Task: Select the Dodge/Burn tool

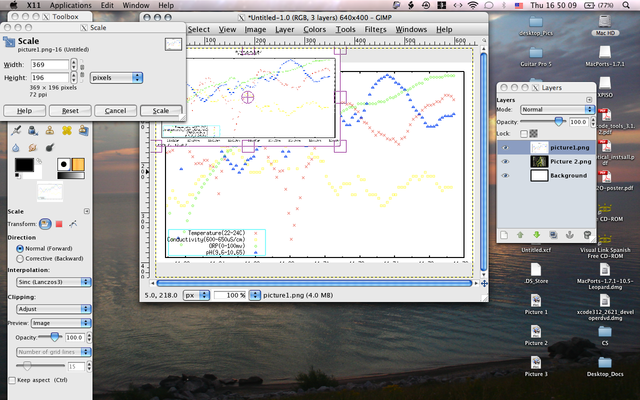Action: [x=50, y=147]
